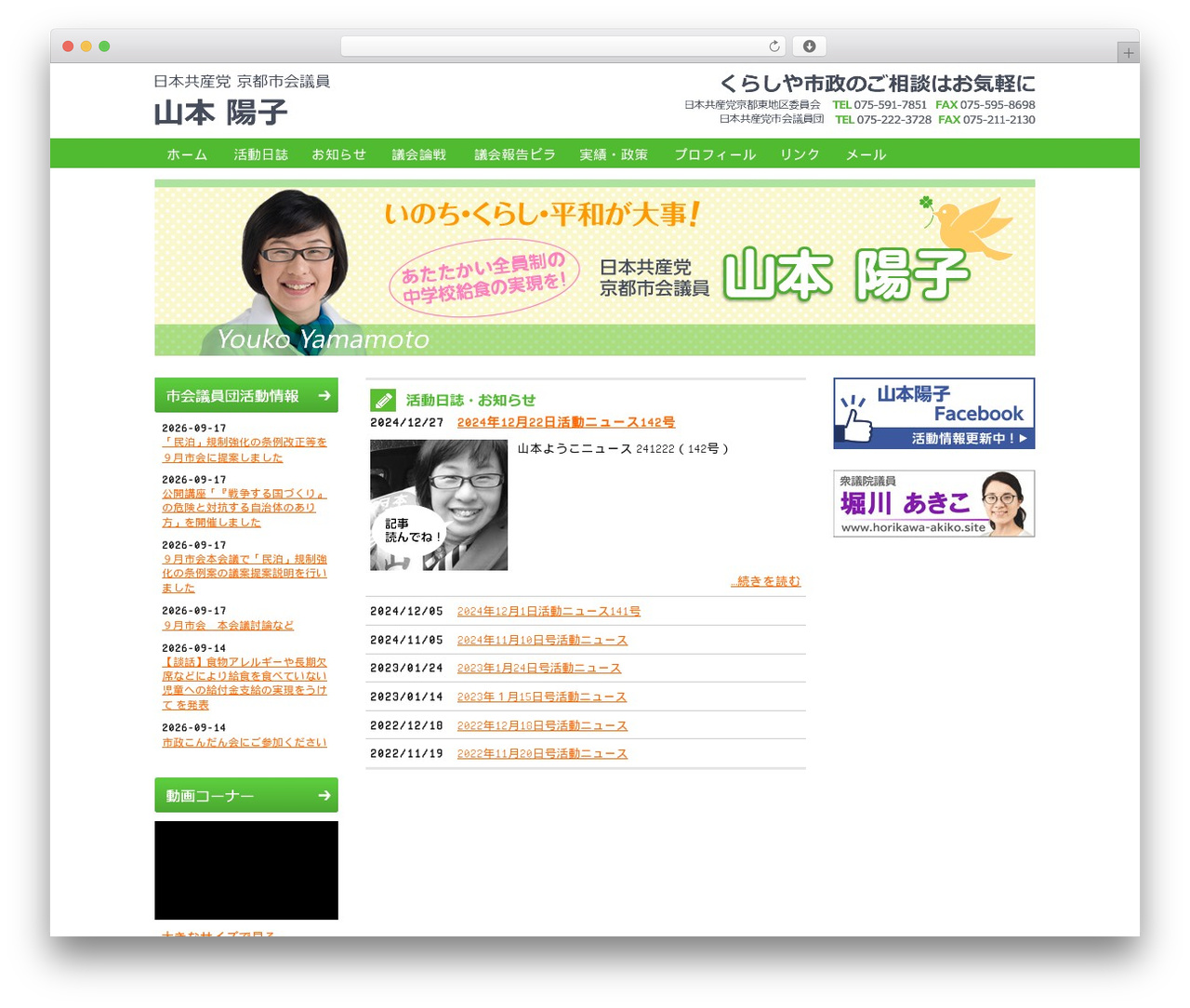
Task: Open 2022年12月18日号活動ニュース link
Action: pos(542,725)
